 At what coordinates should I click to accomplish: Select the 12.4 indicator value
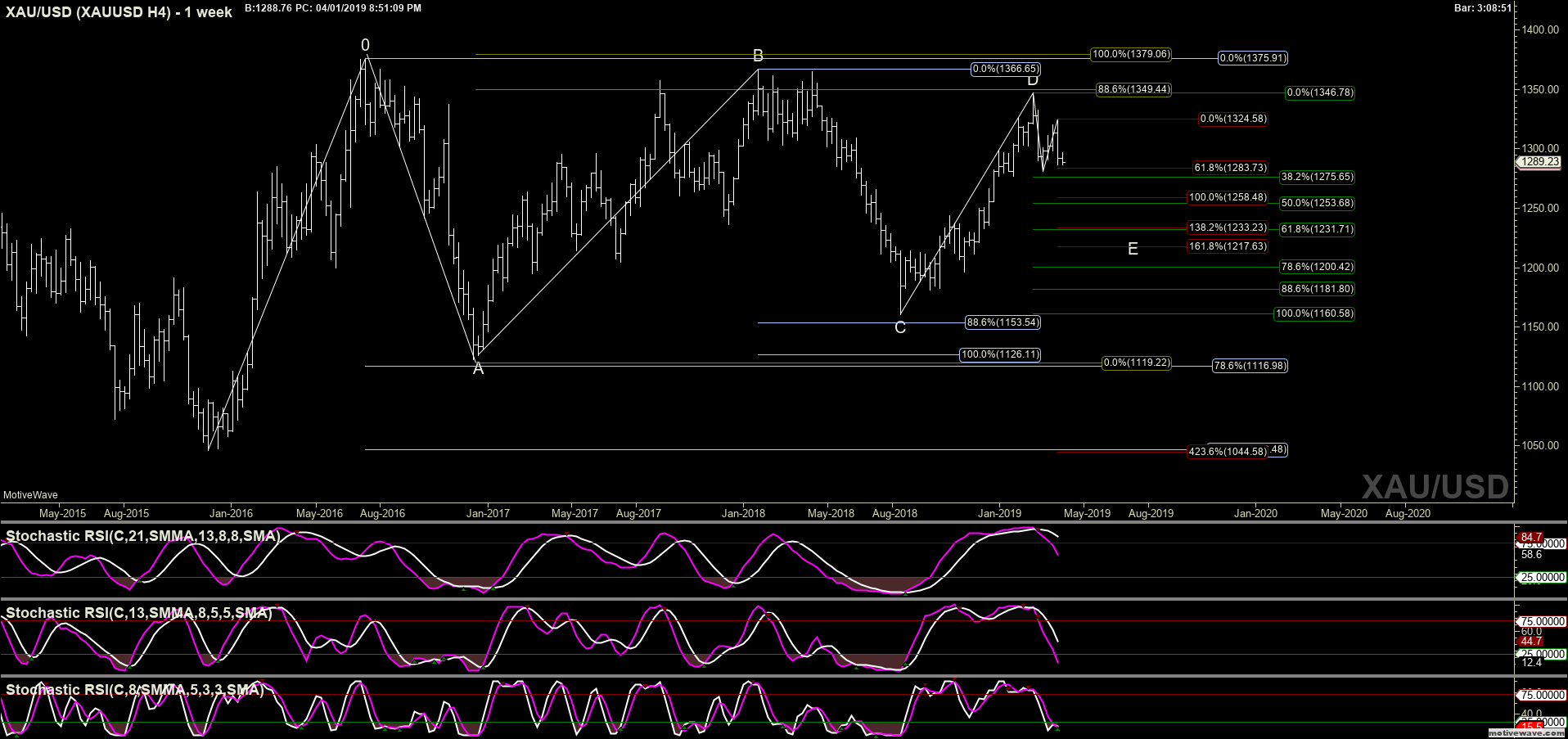coord(1531,661)
